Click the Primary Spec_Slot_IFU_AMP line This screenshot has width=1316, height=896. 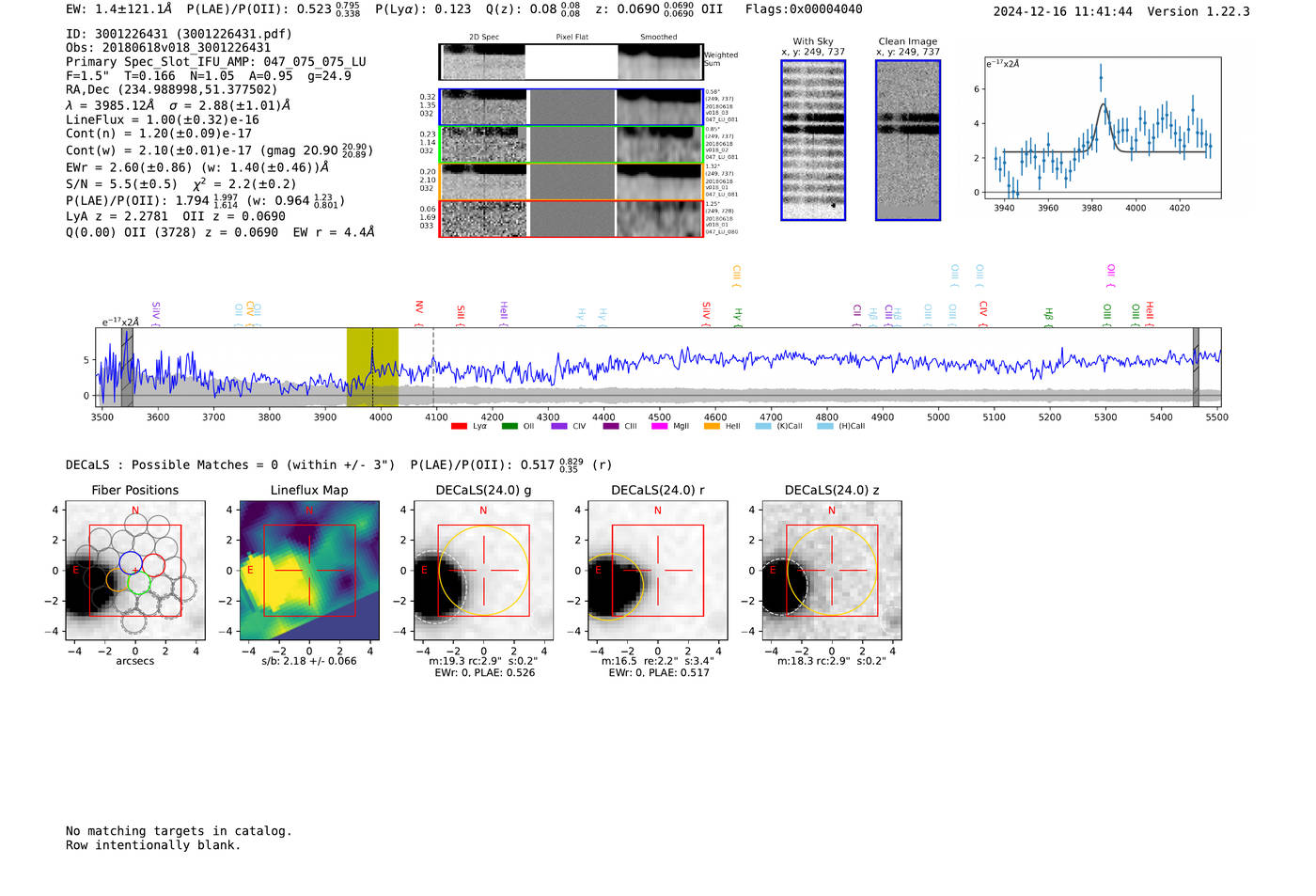click(216, 62)
